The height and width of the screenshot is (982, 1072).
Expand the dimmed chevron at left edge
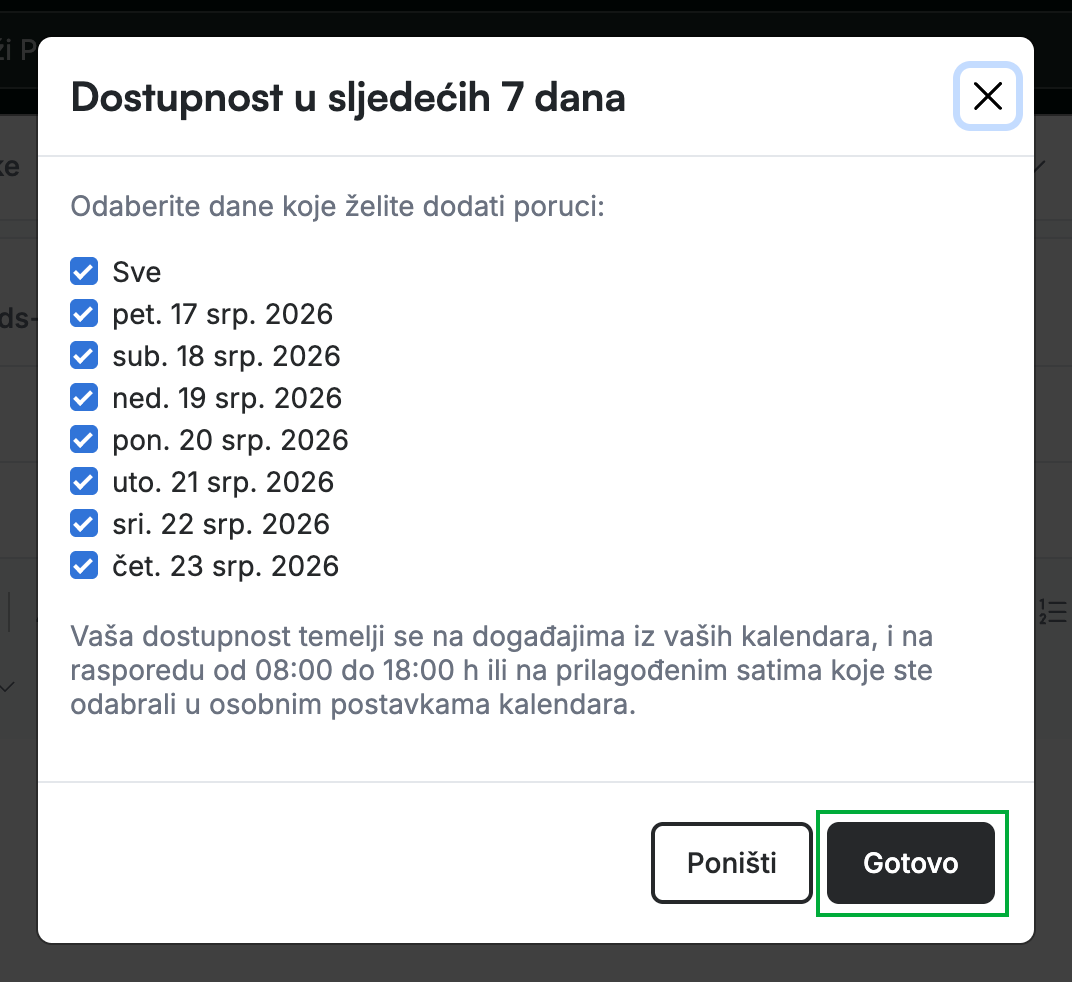7,687
